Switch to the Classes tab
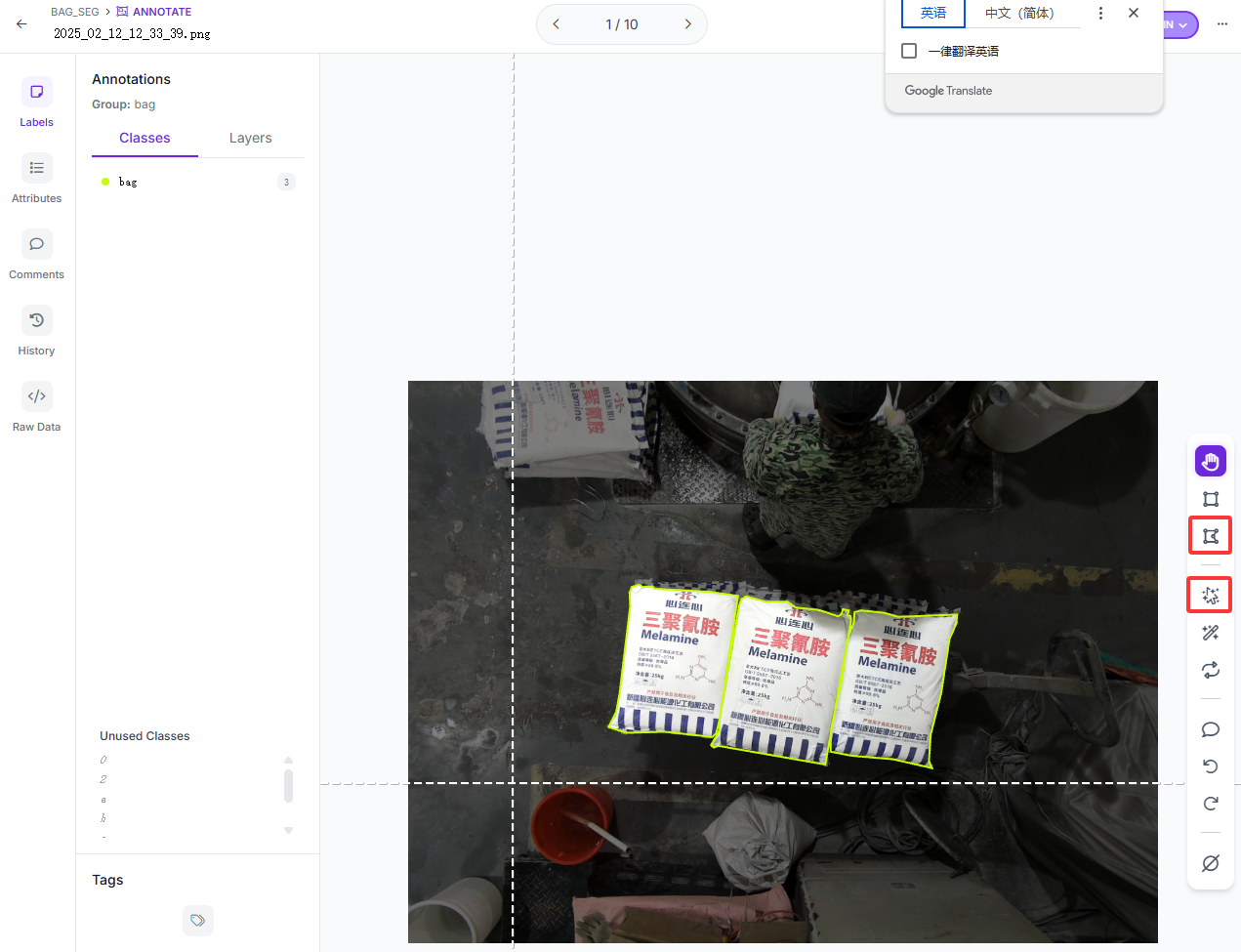Screen dimensions: 1241x952 pyautogui.click(x=145, y=138)
